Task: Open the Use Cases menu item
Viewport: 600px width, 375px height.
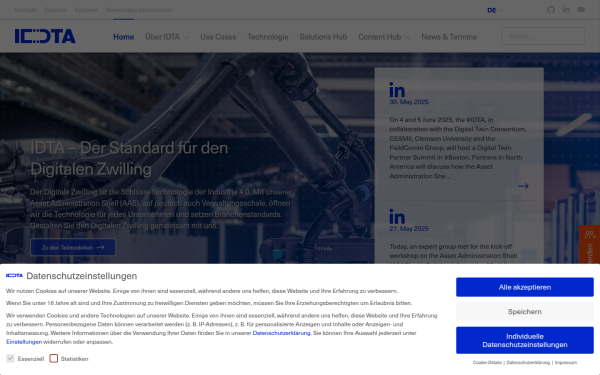Action: click(218, 37)
